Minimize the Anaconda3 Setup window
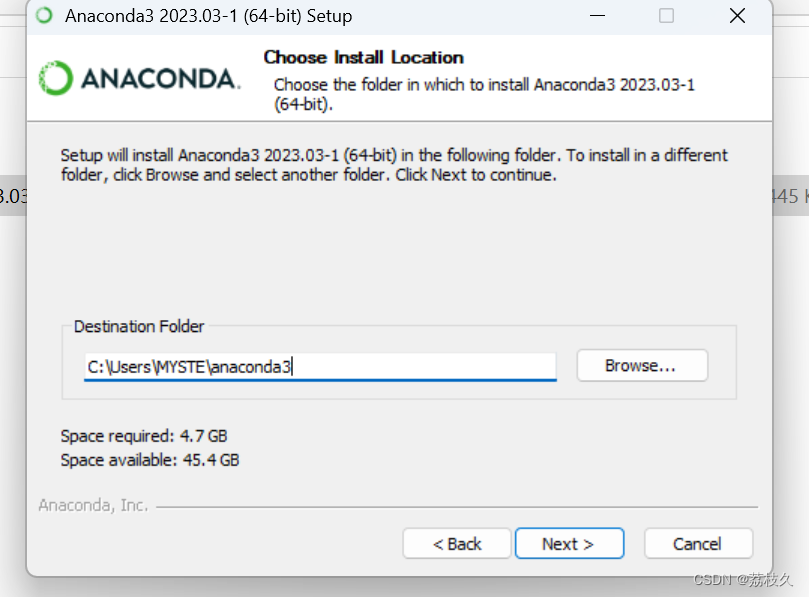Screen dimensions: 809x597 click(x=597, y=16)
